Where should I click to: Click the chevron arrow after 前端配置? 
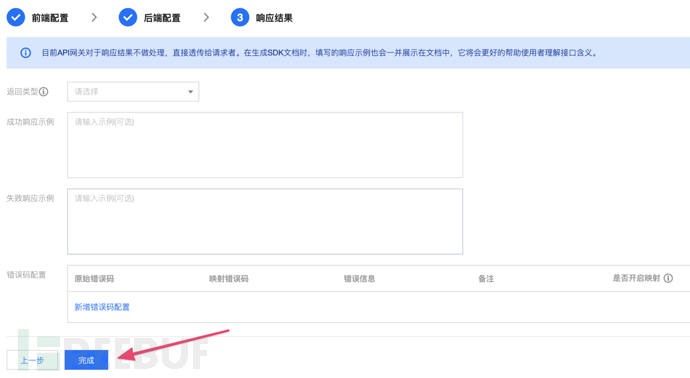click(94, 18)
